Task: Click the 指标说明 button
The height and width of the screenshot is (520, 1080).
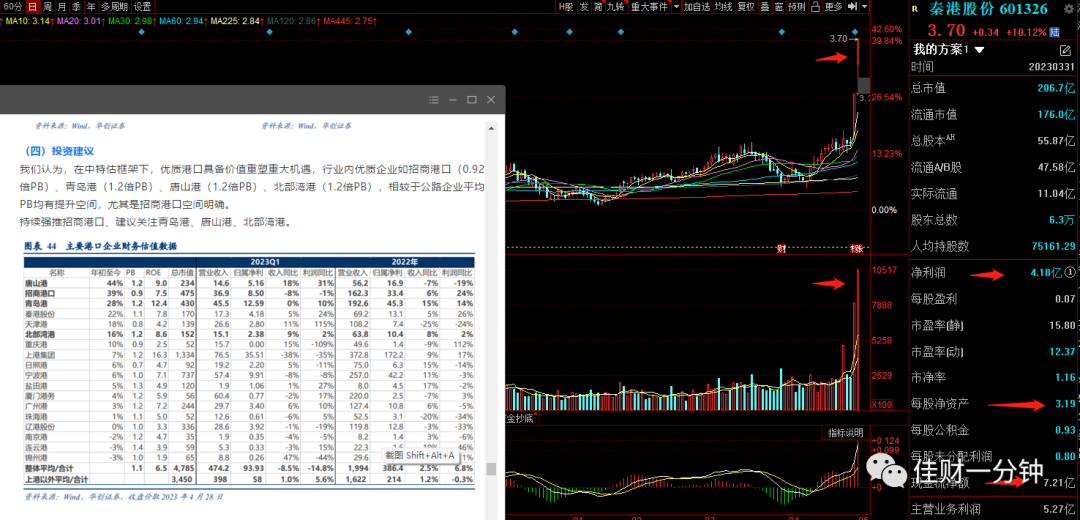Action: tap(844, 433)
